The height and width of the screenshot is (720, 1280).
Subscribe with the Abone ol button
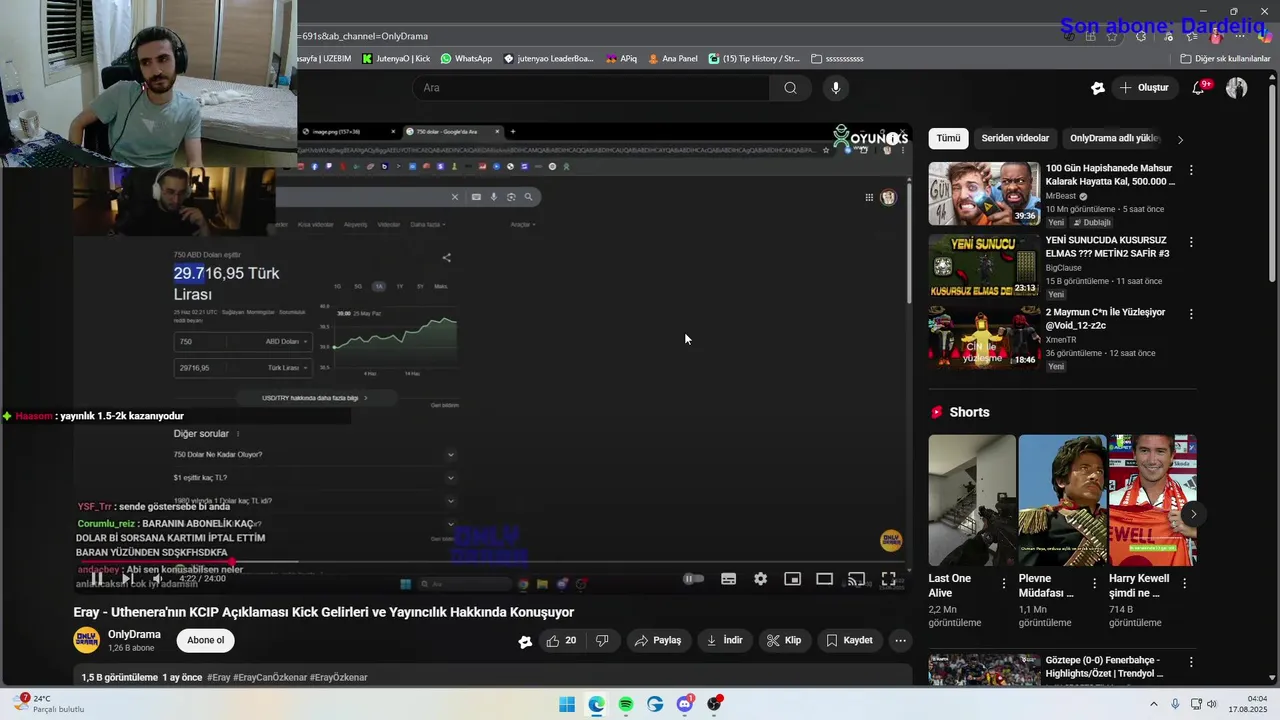tap(206, 640)
